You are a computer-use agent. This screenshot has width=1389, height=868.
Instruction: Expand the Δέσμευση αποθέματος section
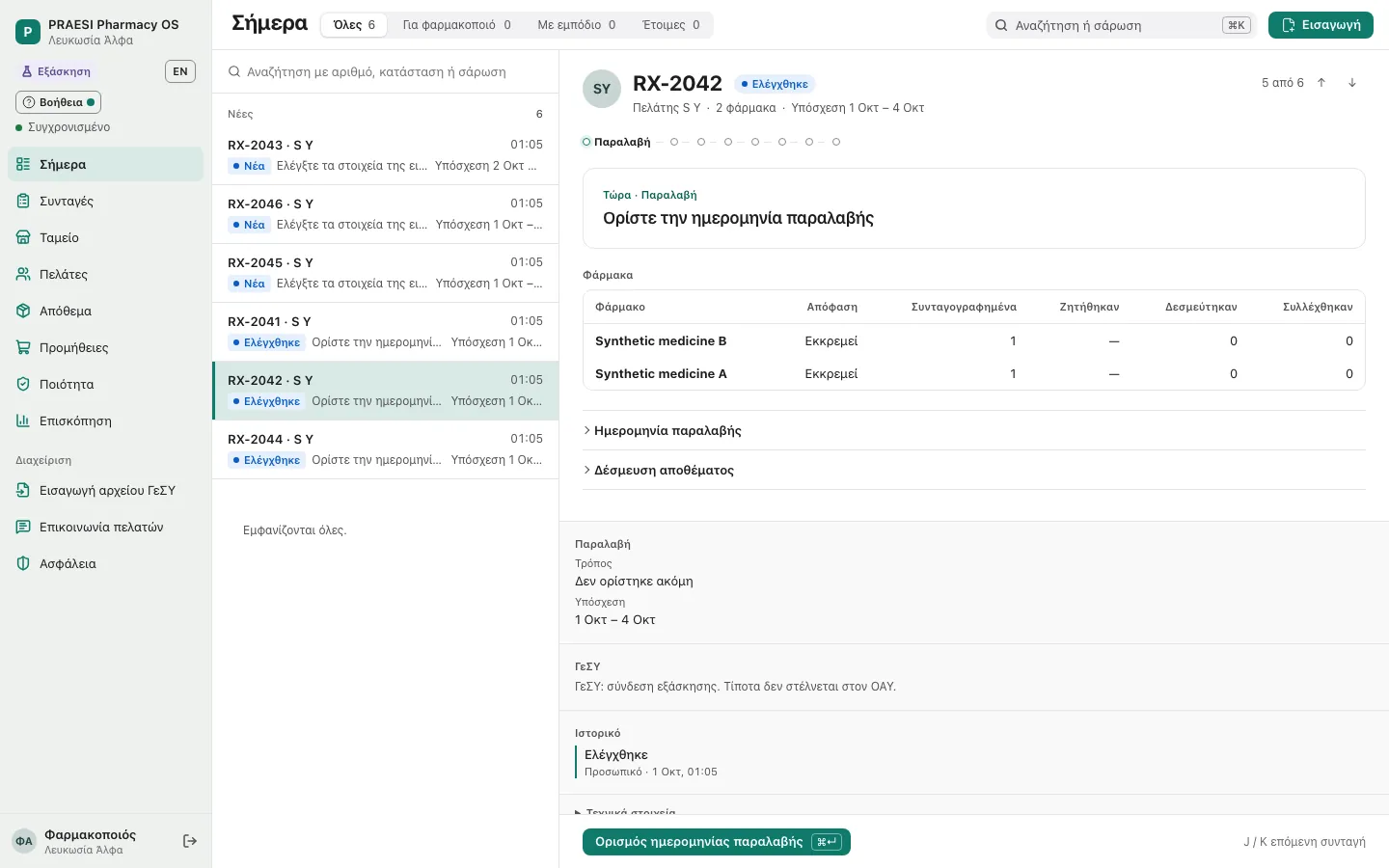click(x=974, y=470)
